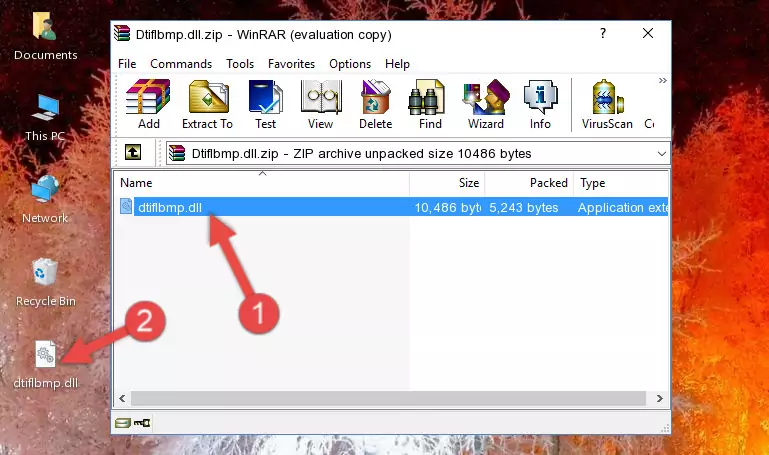769x455 pixels.
Task: Click the Application extension type cell
Action: coord(622,208)
